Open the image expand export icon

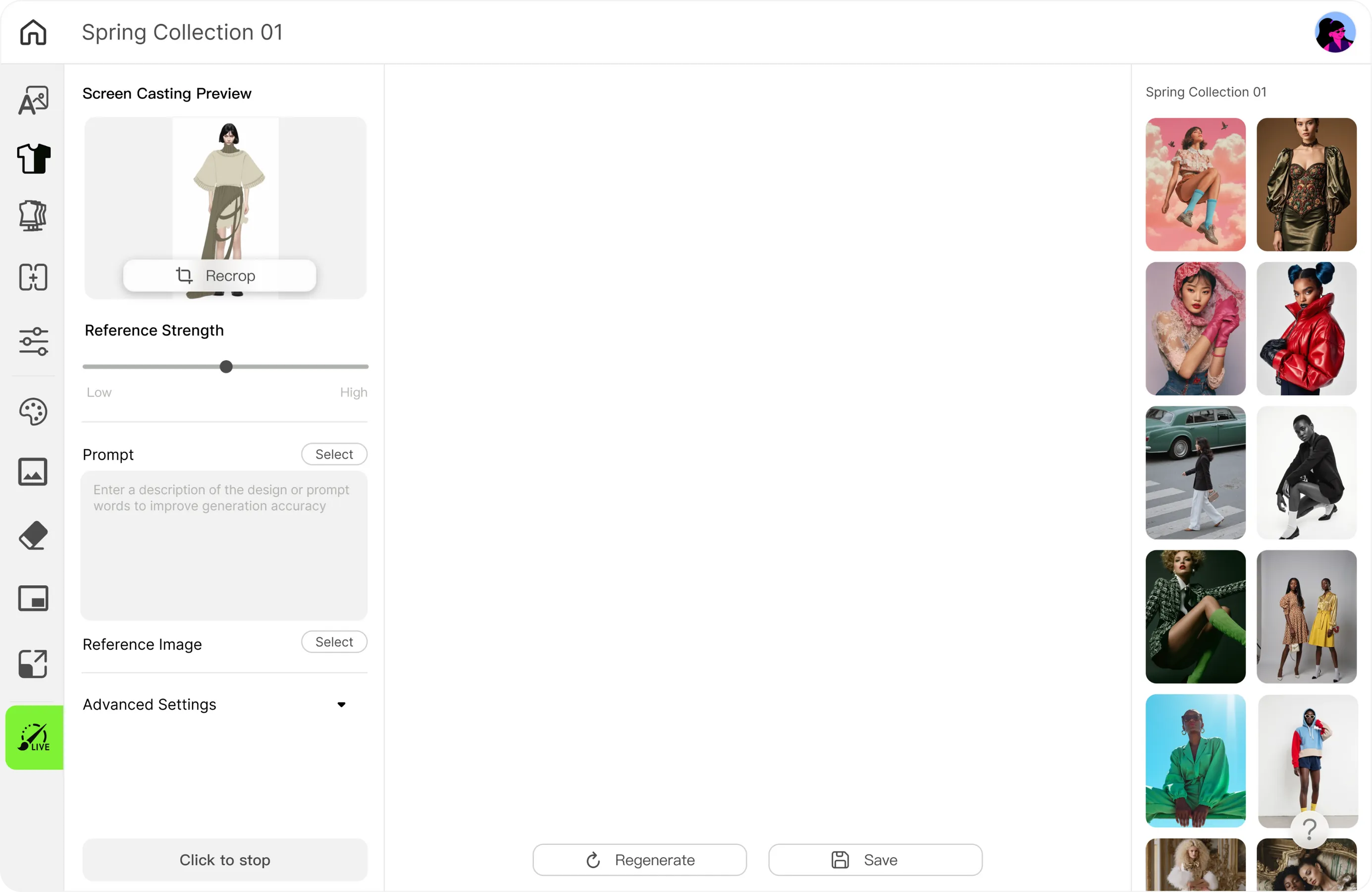pos(33,664)
